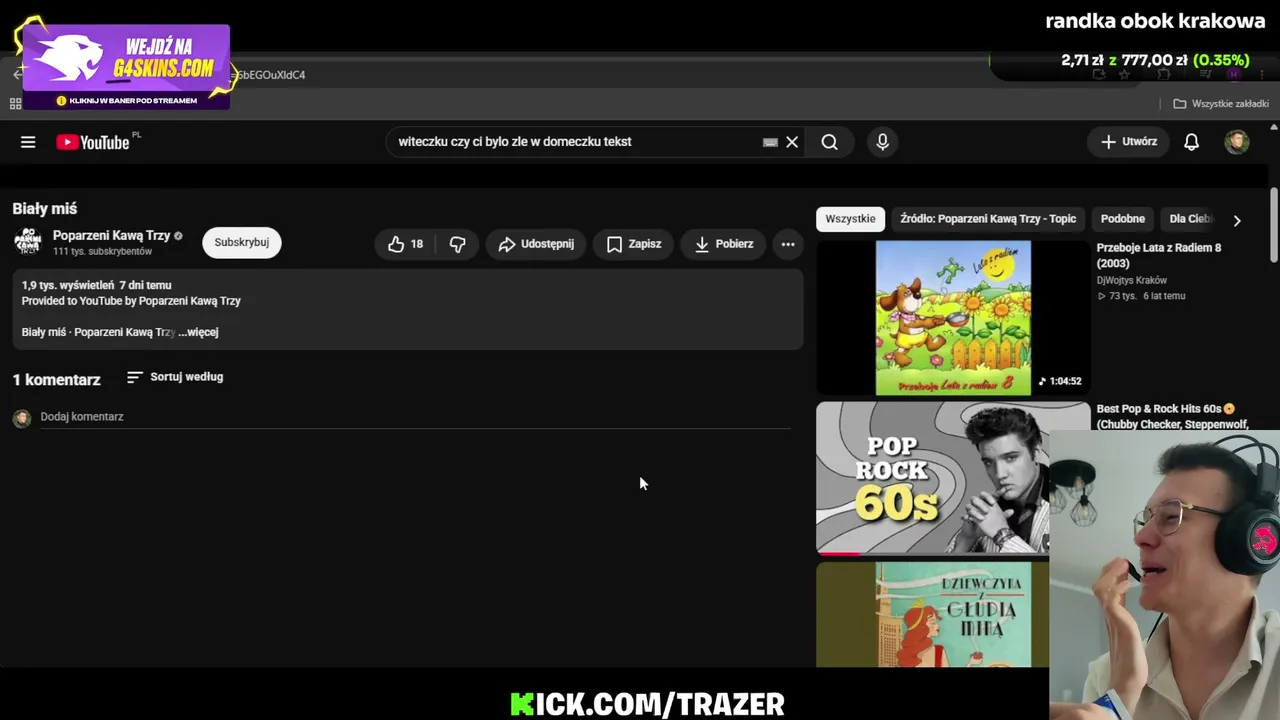Viewport: 1280px width, 720px height.
Task: Click the 1,9 tys. wyświetleń text
Action: [x=68, y=286]
